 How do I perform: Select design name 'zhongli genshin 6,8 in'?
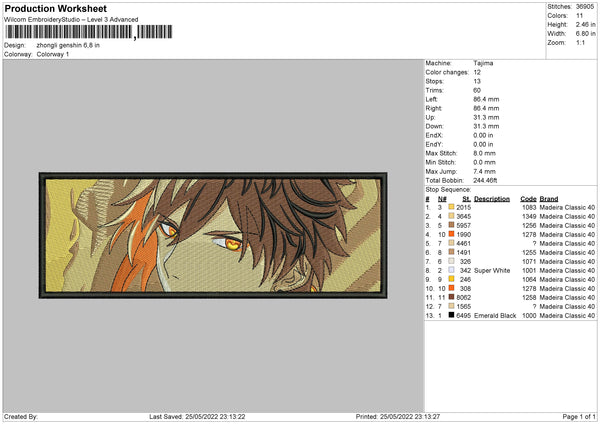pyautogui.click(x=68, y=45)
